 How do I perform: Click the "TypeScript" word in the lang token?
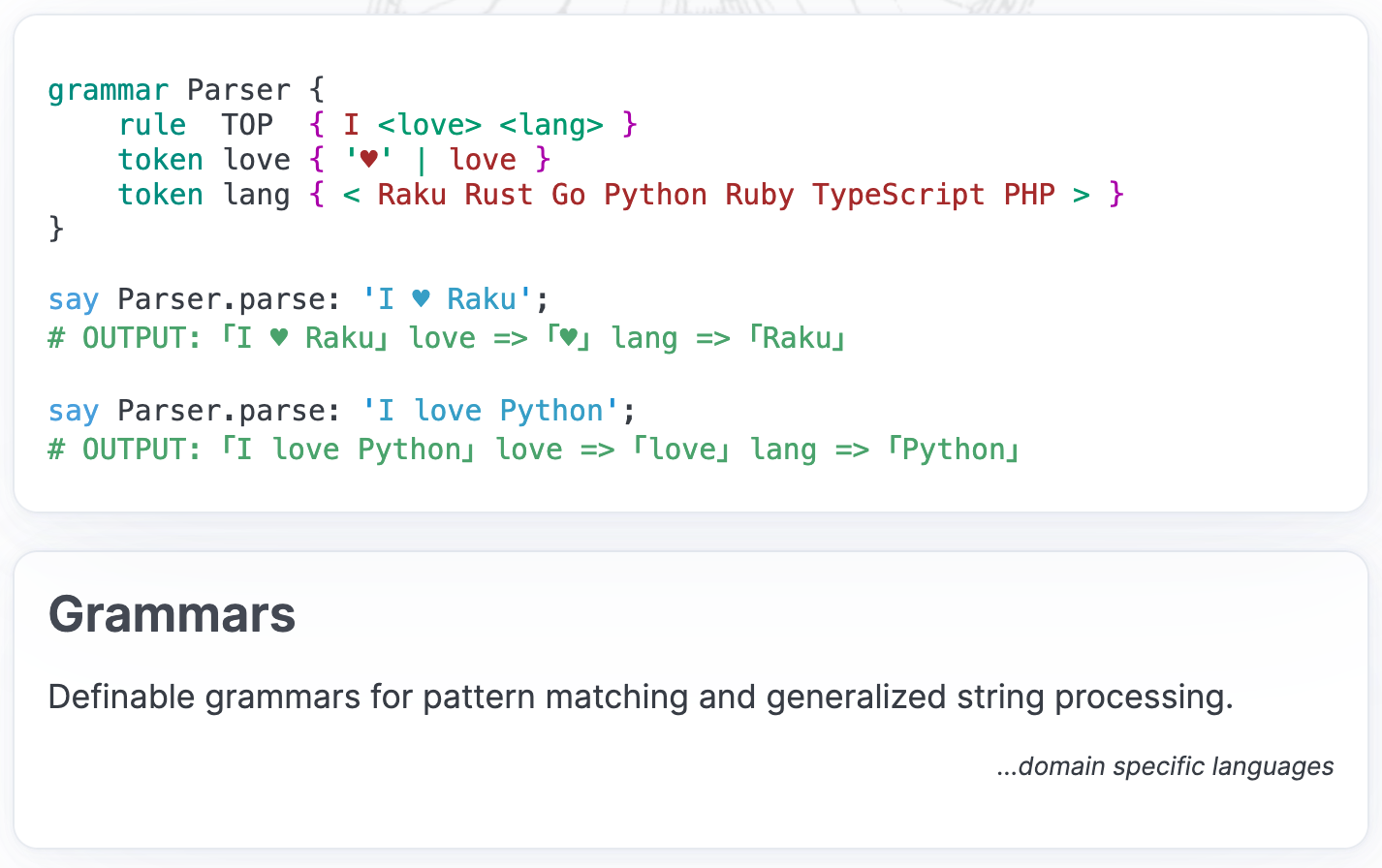(898, 195)
